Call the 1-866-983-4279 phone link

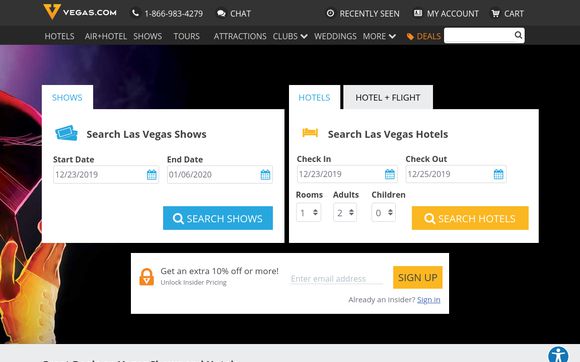pos(173,14)
